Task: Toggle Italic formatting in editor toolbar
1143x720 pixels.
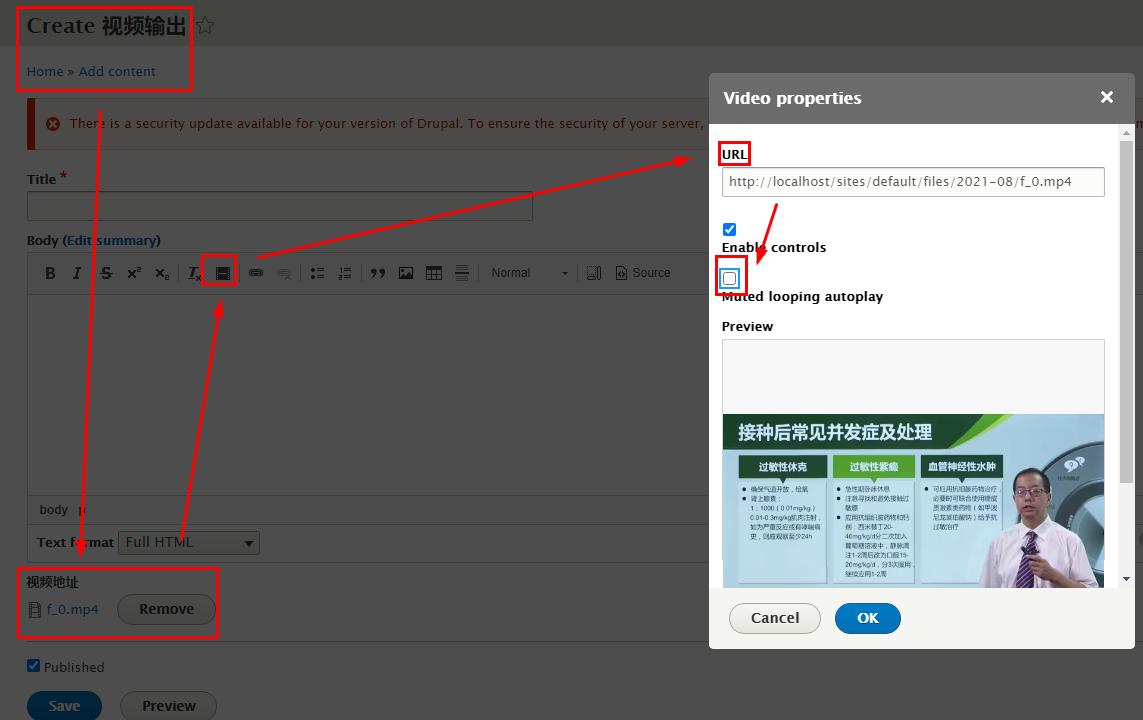Action: [x=77, y=273]
